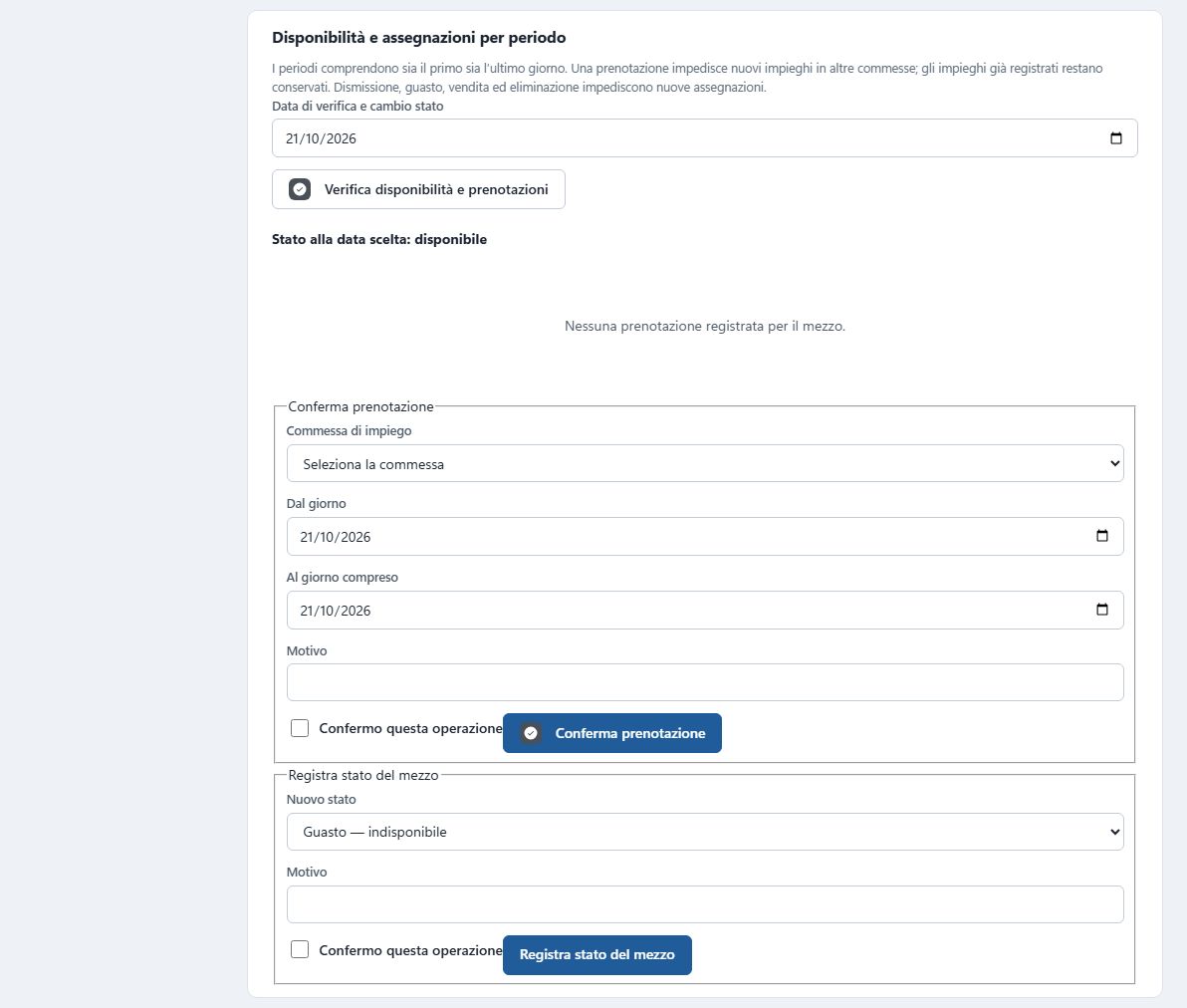Click the 'Commessa di impiego' label
Viewport: 1187px width, 1008px height.
coord(349,431)
